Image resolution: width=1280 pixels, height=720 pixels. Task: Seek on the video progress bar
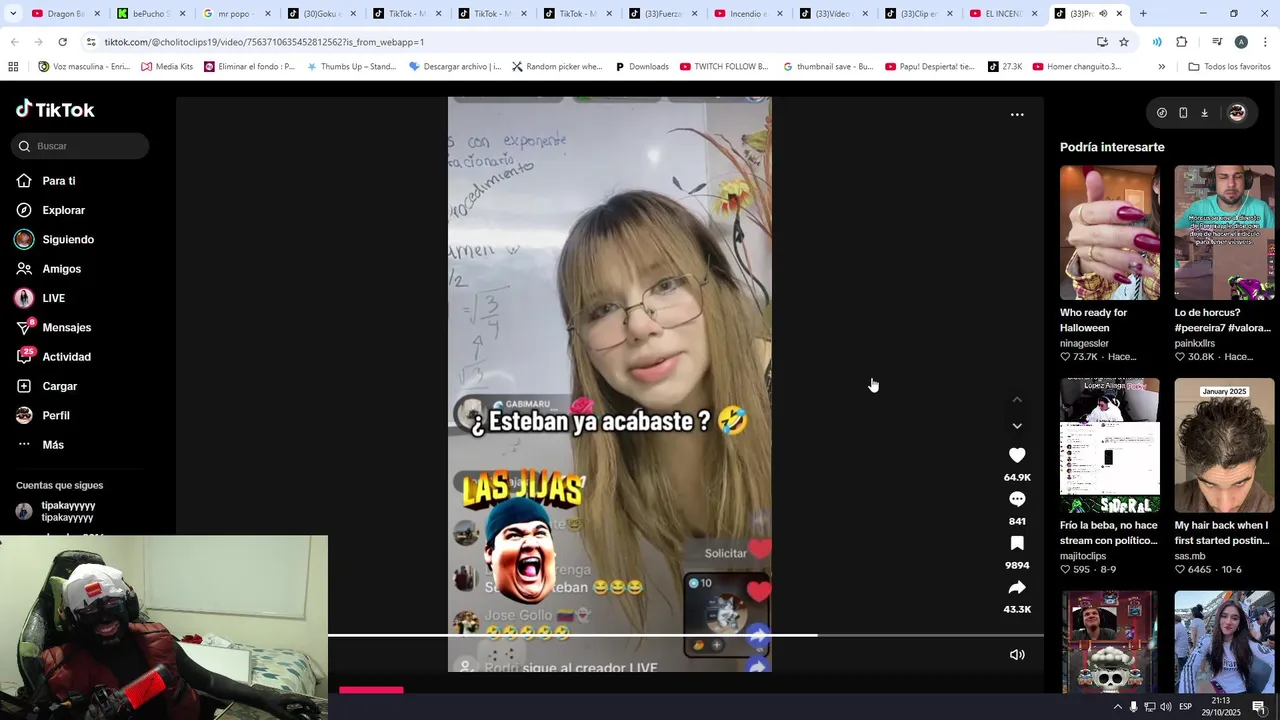point(685,635)
